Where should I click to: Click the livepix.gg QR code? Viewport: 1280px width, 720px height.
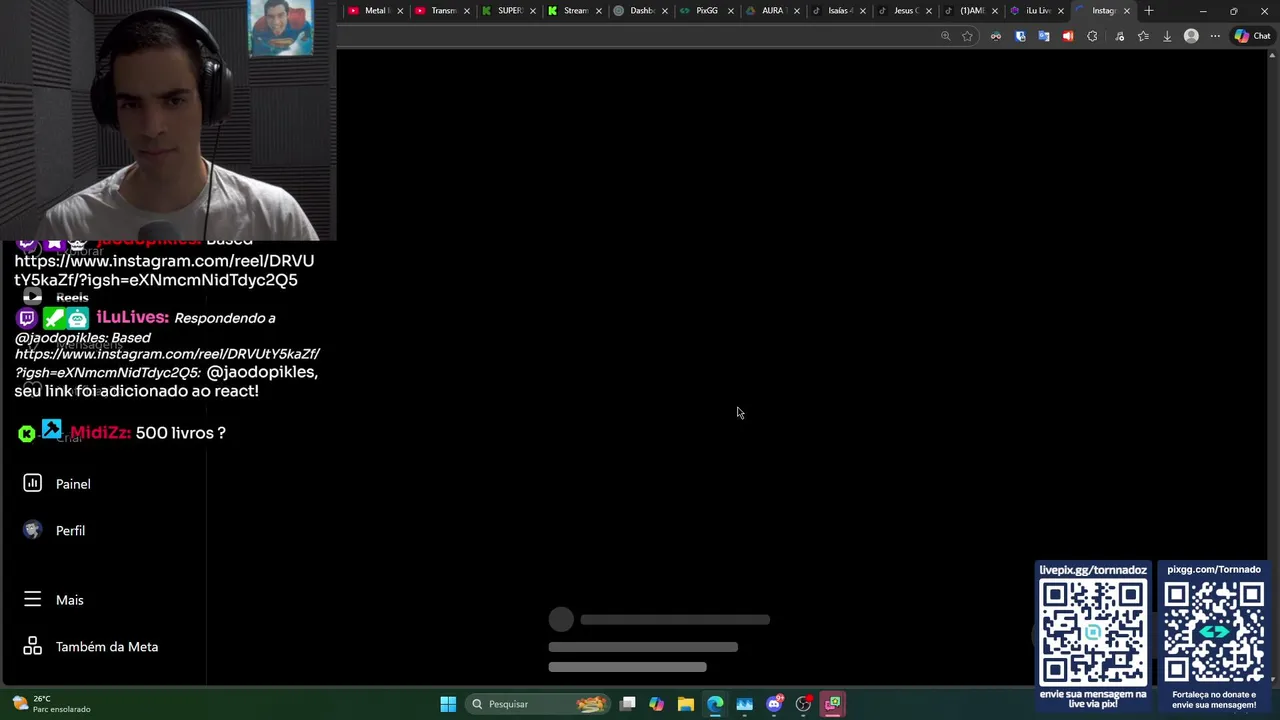click(x=1093, y=632)
